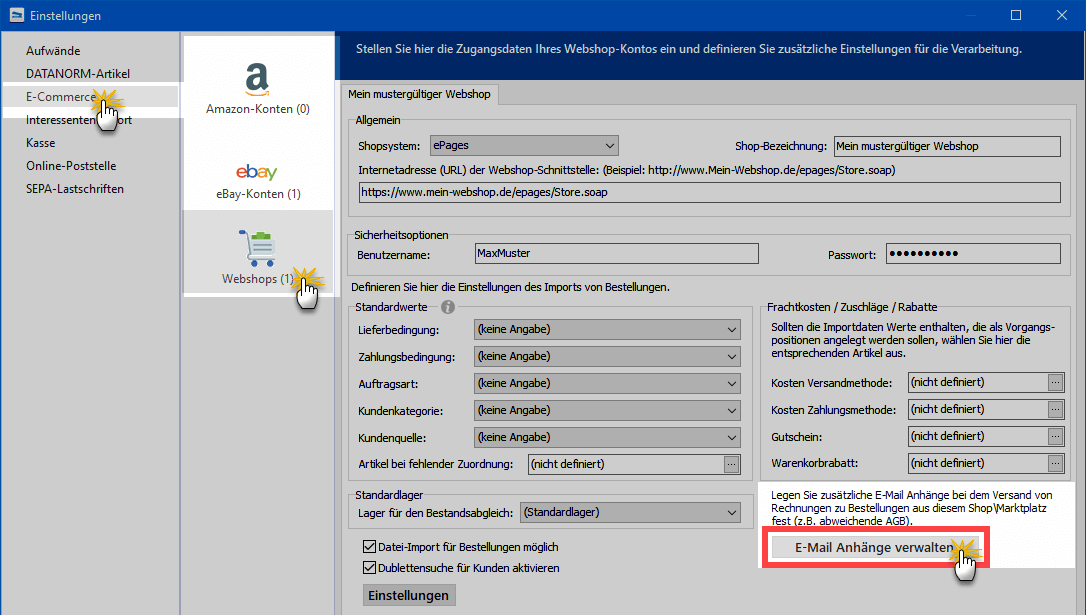
Task: Edit the Shop-Bezeichnung field
Action: coord(947,146)
